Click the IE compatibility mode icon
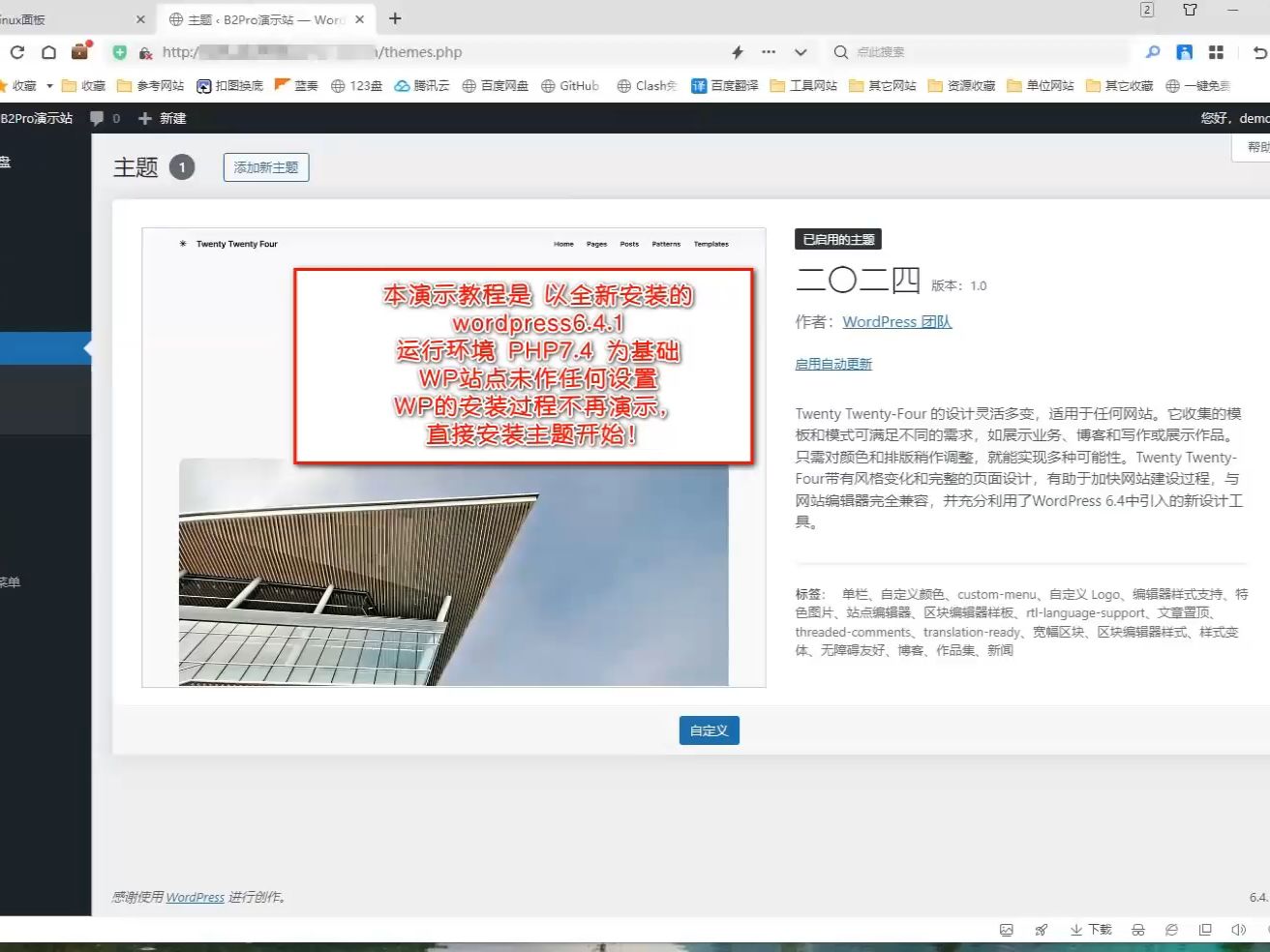The image size is (1270, 952). point(1171,930)
